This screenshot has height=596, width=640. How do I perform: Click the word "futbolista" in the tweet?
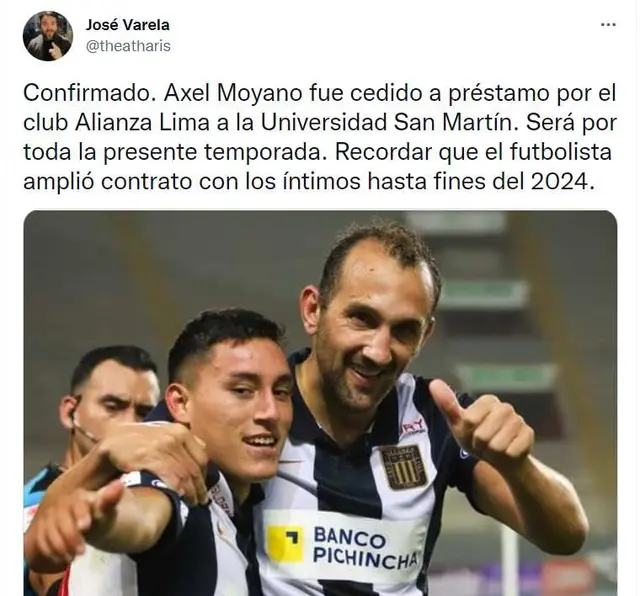pyautogui.click(x=560, y=152)
